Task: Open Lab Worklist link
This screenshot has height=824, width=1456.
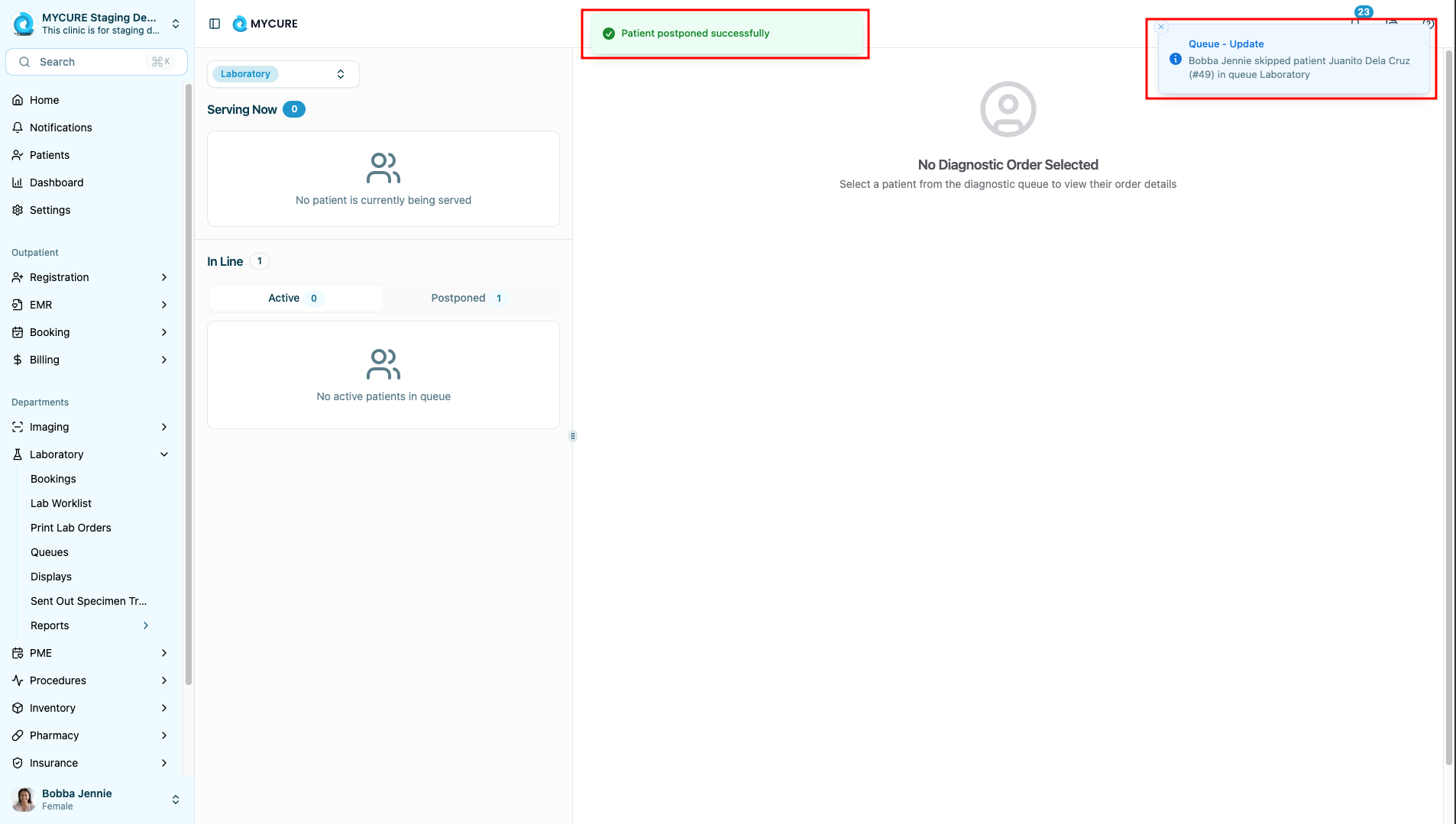Action: [61, 503]
